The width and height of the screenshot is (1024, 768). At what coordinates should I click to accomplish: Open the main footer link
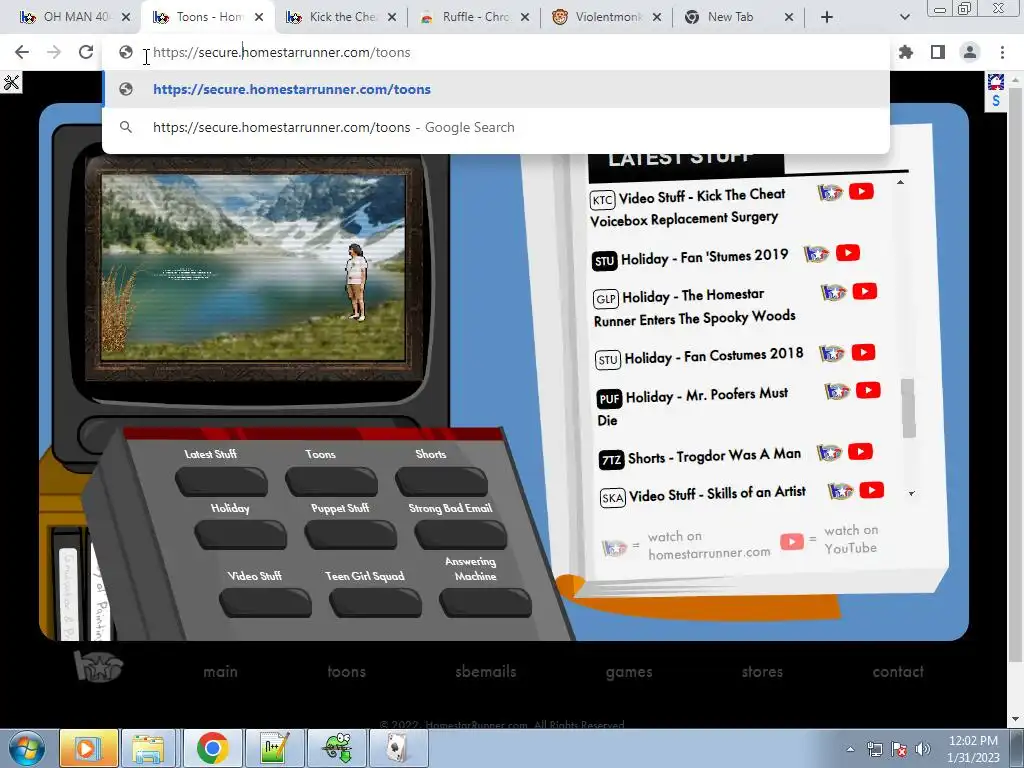pyautogui.click(x=220, y=671)
